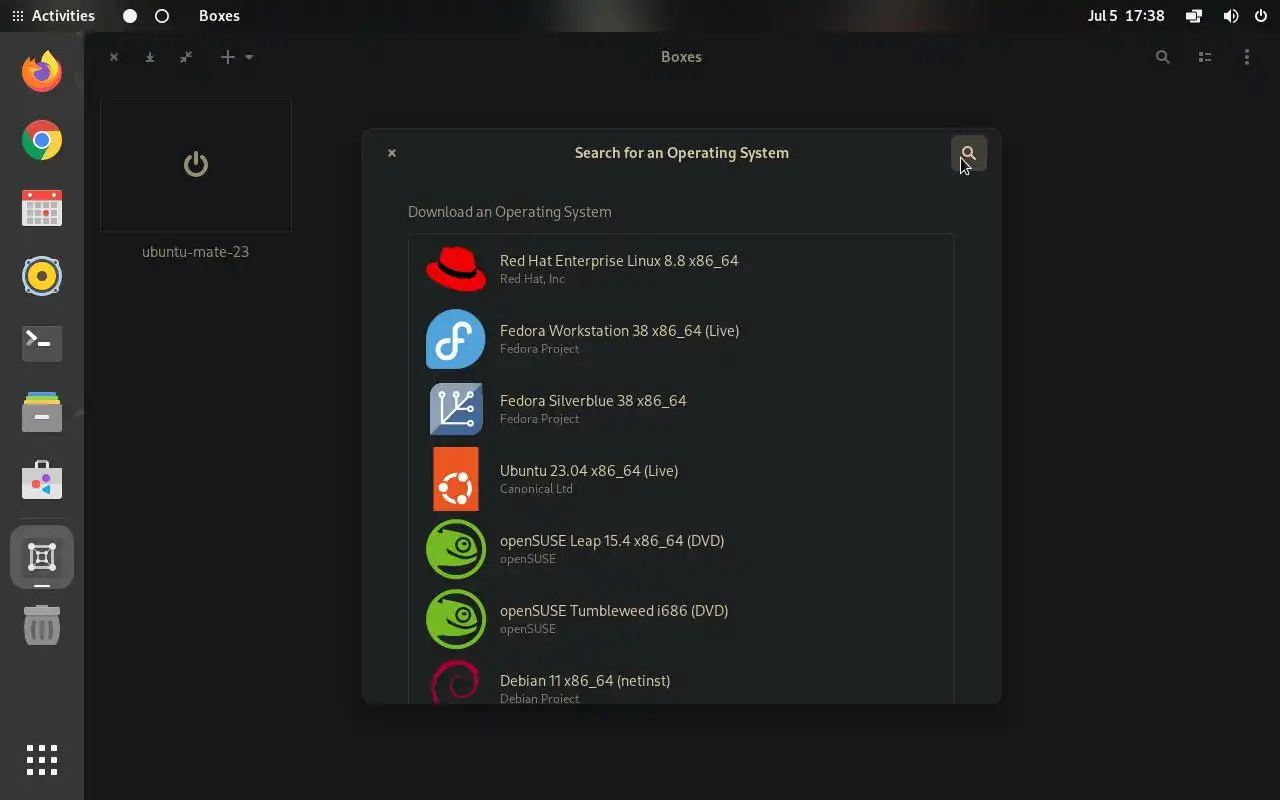
Task: Expand the dropdown arrow next to plus
Action: pos(249,57)
